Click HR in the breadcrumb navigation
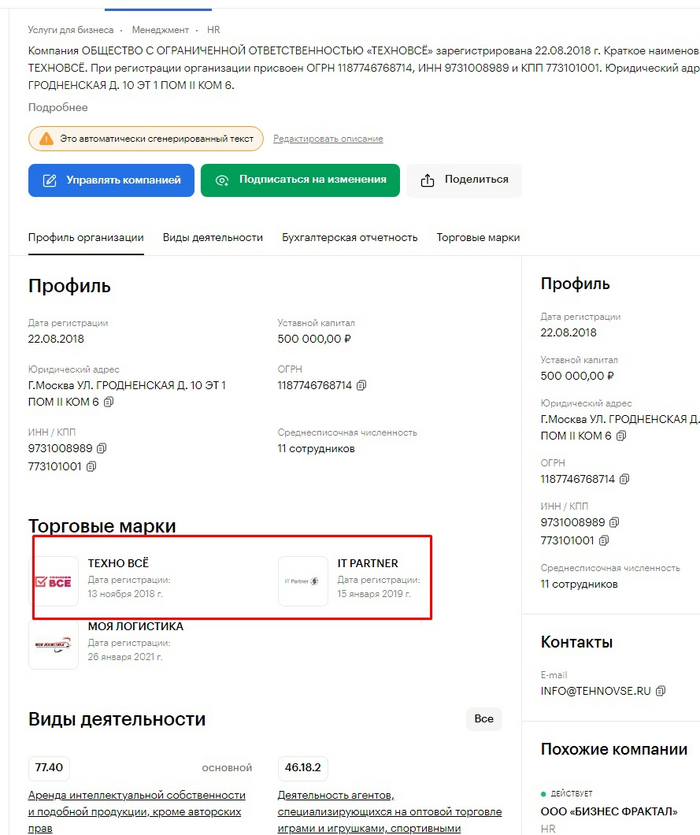The image size is (700, 835). (x=213, y=30)
